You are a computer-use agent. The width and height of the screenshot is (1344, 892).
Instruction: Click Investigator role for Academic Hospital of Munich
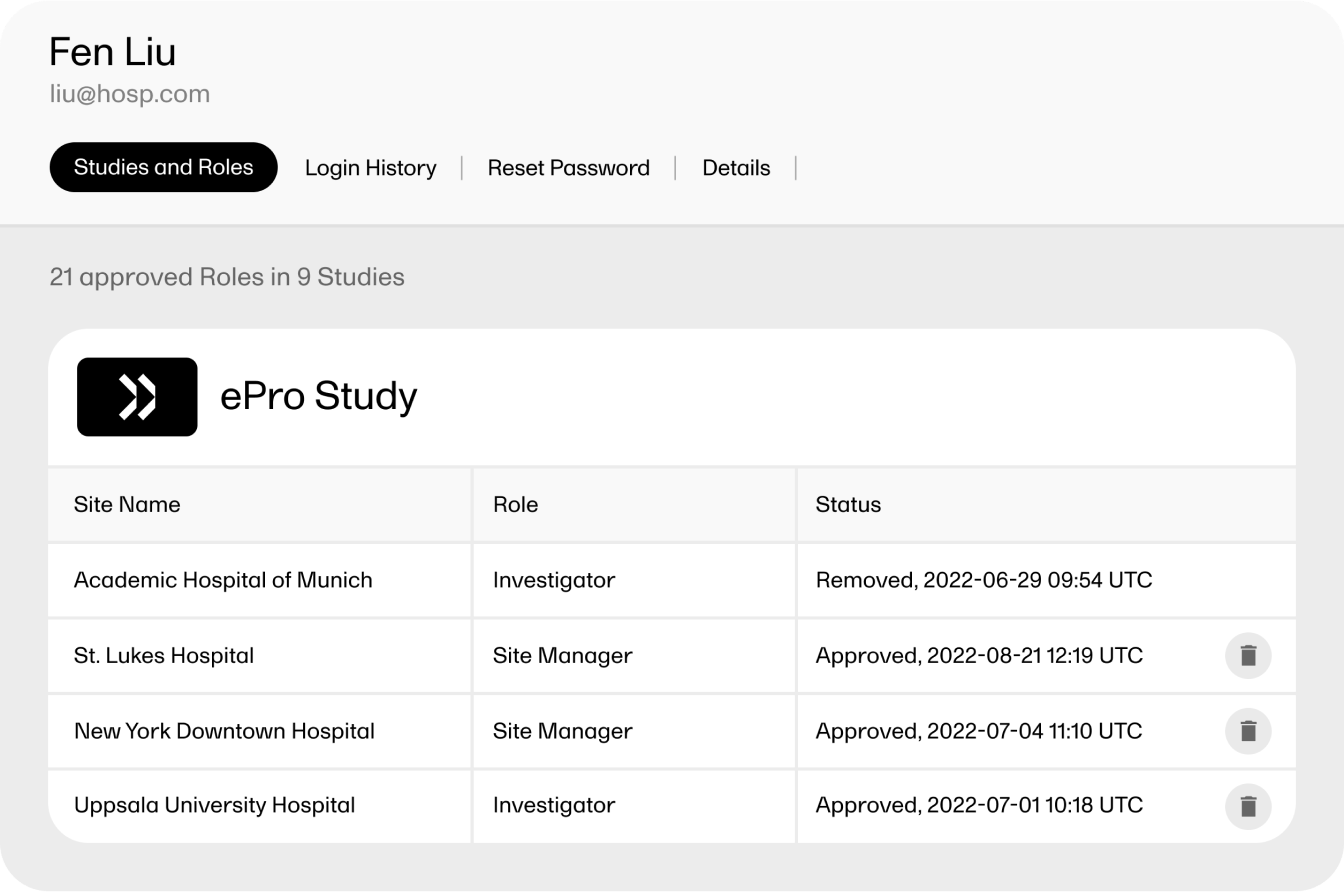pyautogui.click(x=554, y=580)
